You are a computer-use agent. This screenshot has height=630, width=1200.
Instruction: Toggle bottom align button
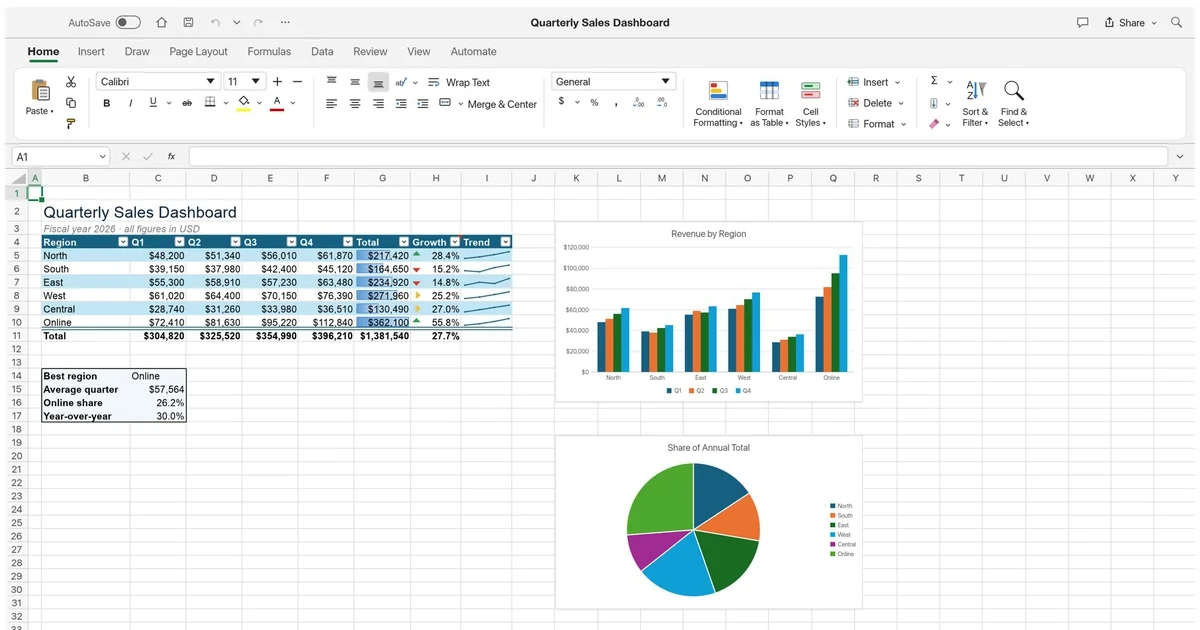tap(378, 82)
